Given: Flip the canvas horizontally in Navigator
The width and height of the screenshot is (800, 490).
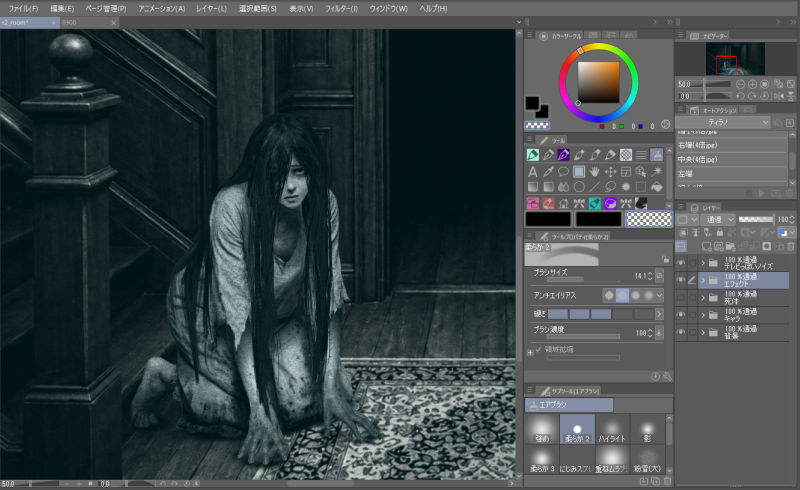Looking at the screenshot, I should [779, 96].
